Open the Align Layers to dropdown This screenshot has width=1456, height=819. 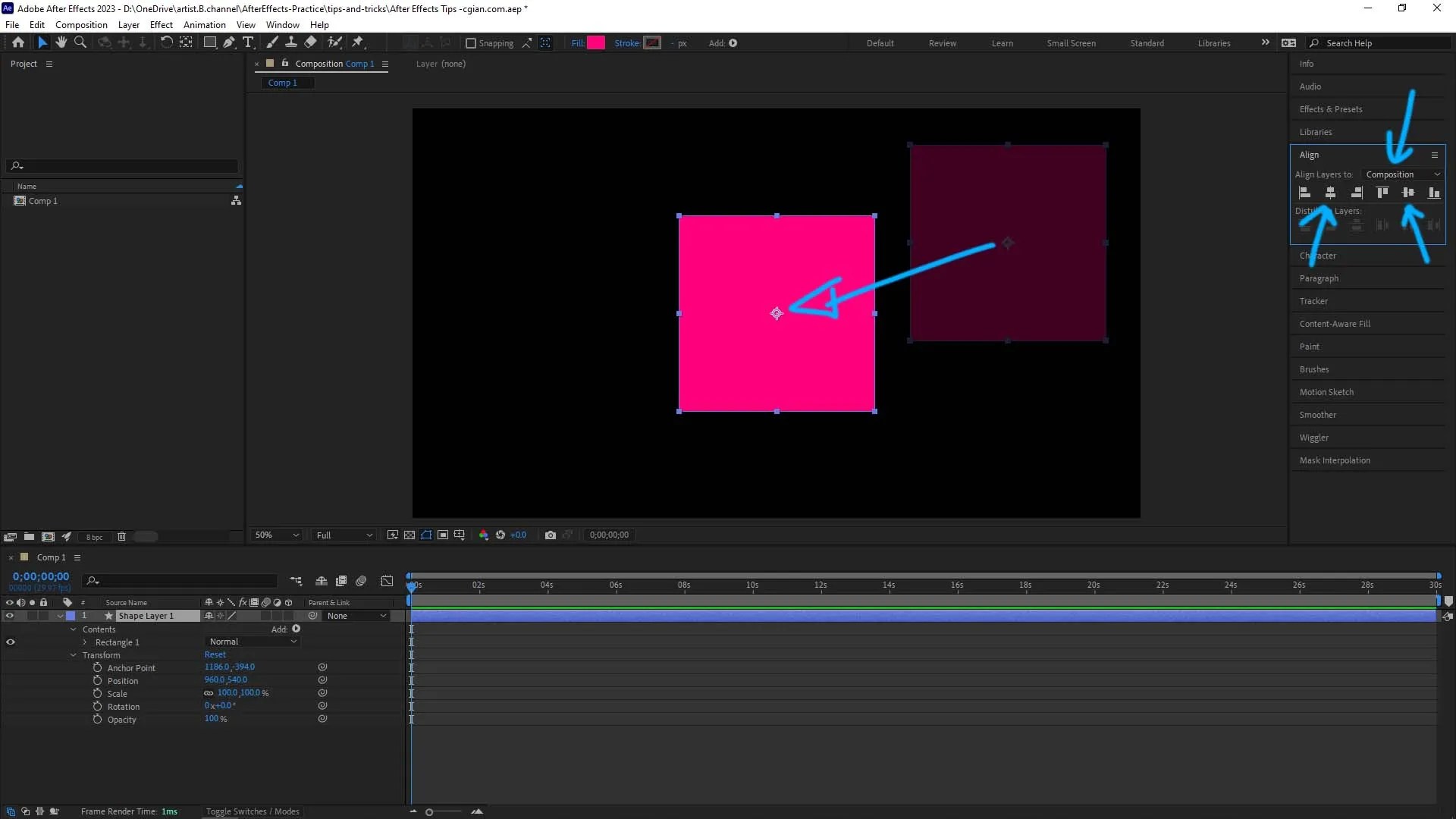pyautogui.click(x=1403, y=174)
